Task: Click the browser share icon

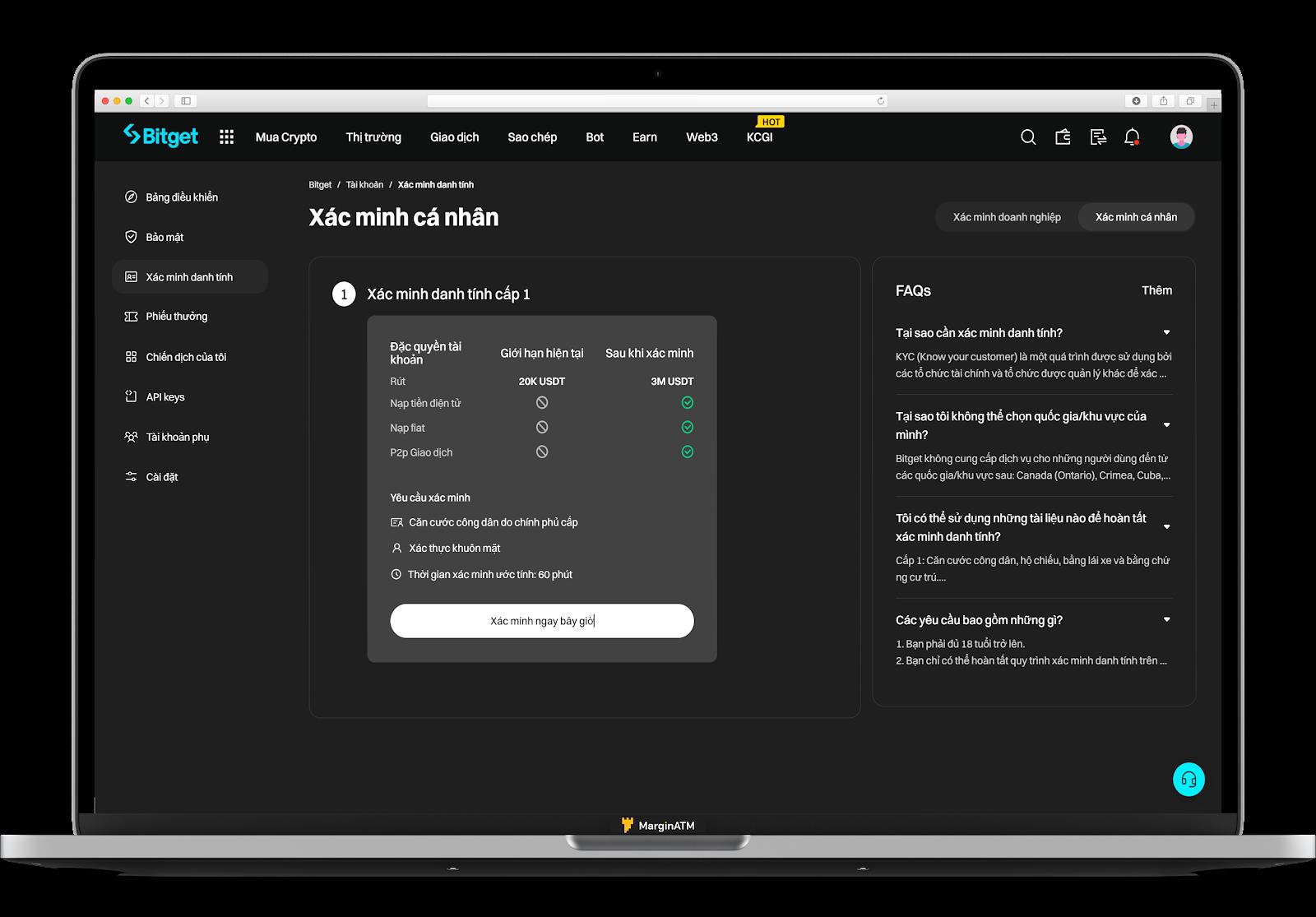Action: (1163, 101)
